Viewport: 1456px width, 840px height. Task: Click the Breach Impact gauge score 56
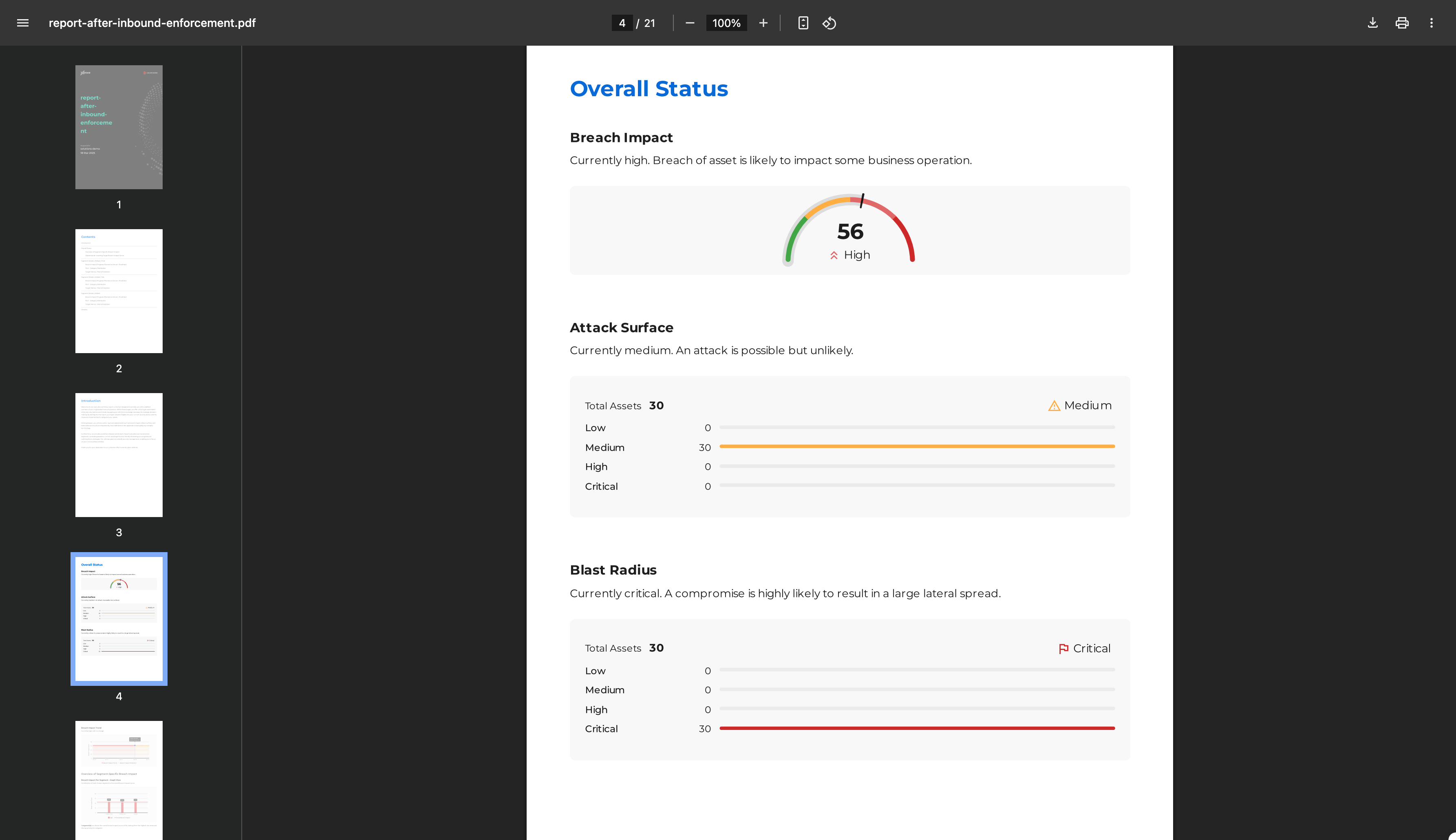[850, 231]
